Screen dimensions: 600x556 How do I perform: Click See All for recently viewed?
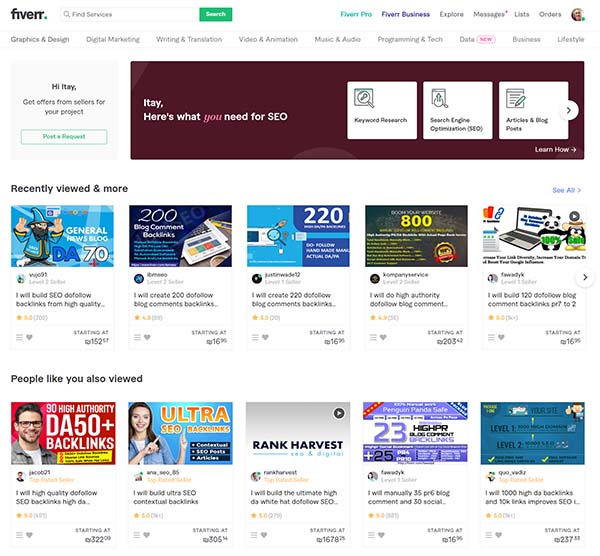566,190
